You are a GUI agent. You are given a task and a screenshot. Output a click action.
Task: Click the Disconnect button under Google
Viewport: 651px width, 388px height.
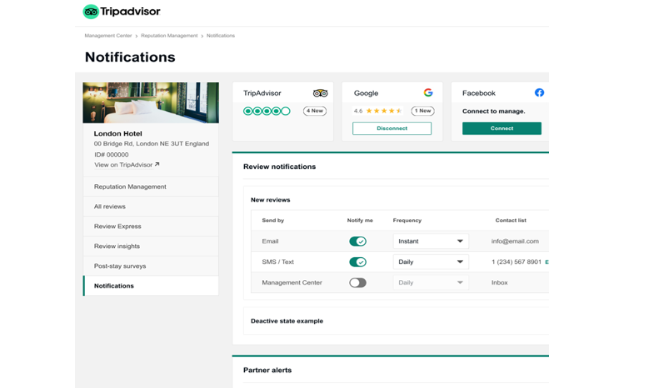click(x=392, y=128)
